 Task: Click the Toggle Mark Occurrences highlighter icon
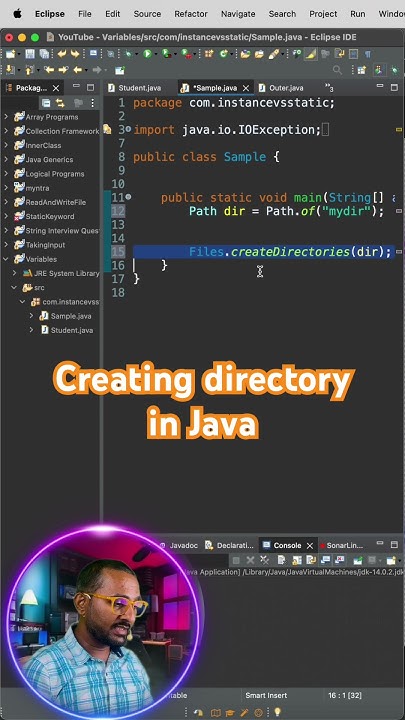click(311, 54)
